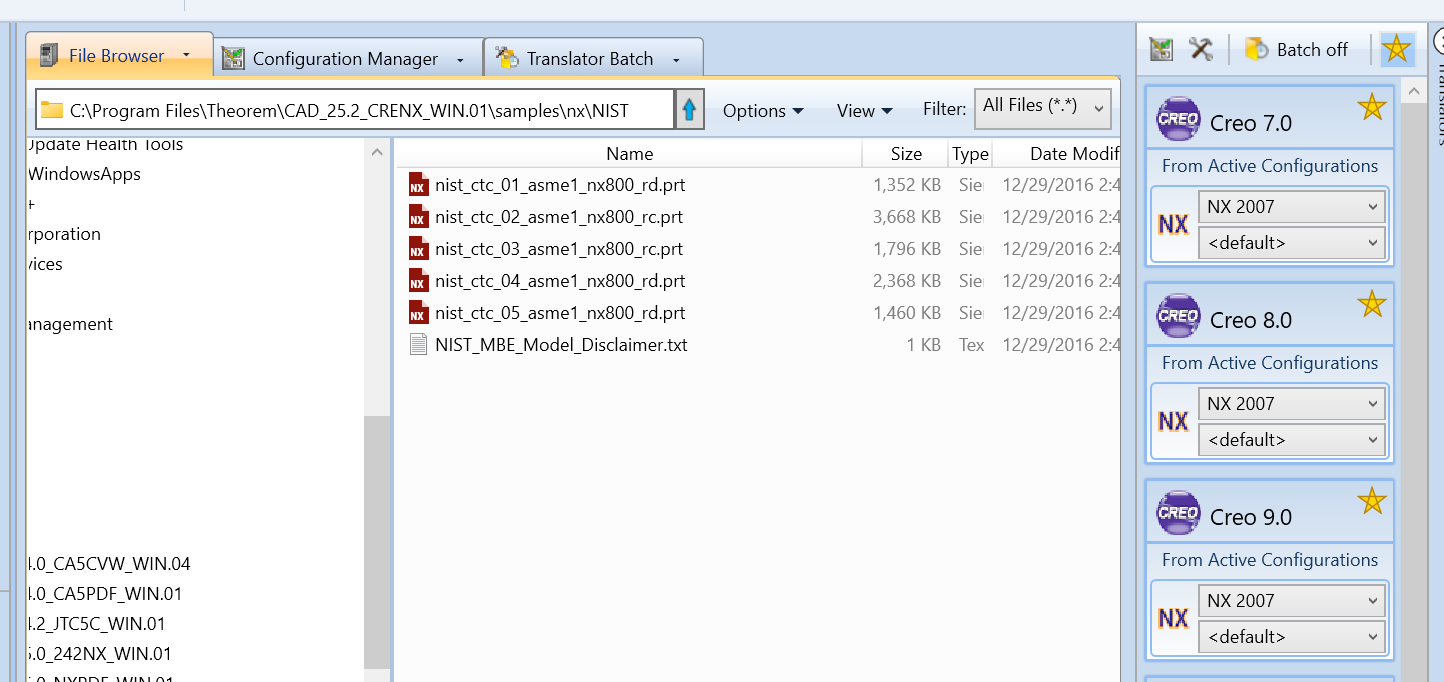This screenshot has height=682, width=1444.
Task: Click the NX logo in the Creo 9.0 card
Action: coord(1174,618)
